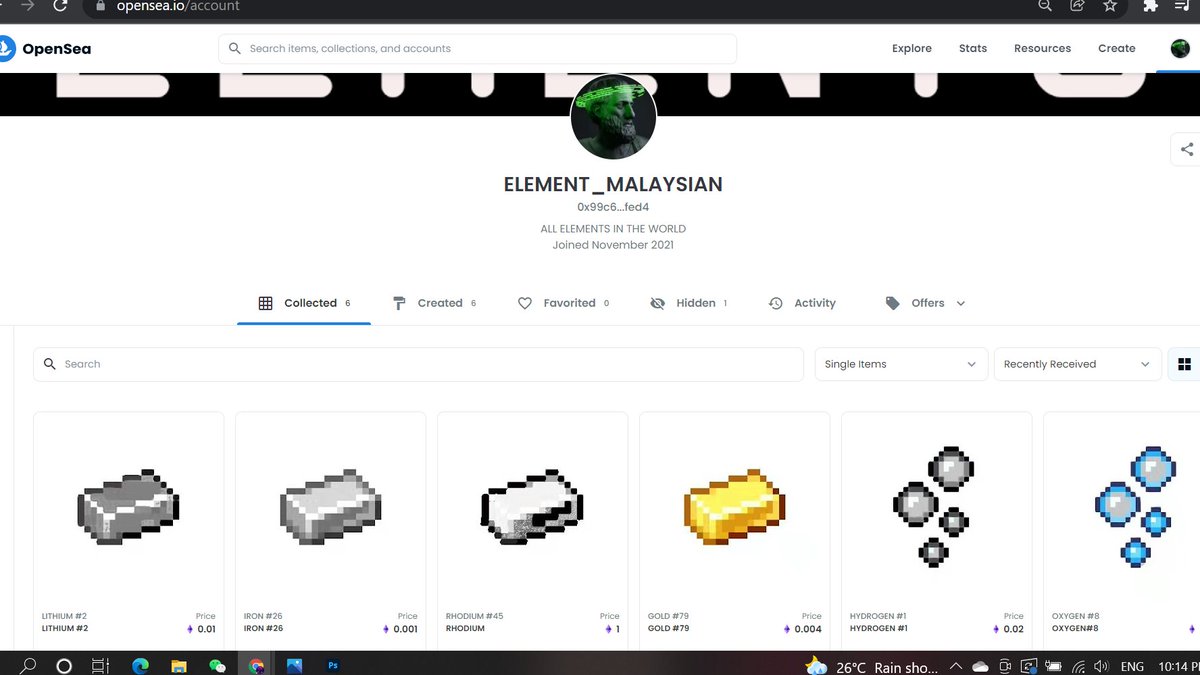The image size is (1200, 675).
Task: Open the Rhodium #45 ingot image
Action: pos(532,506)
